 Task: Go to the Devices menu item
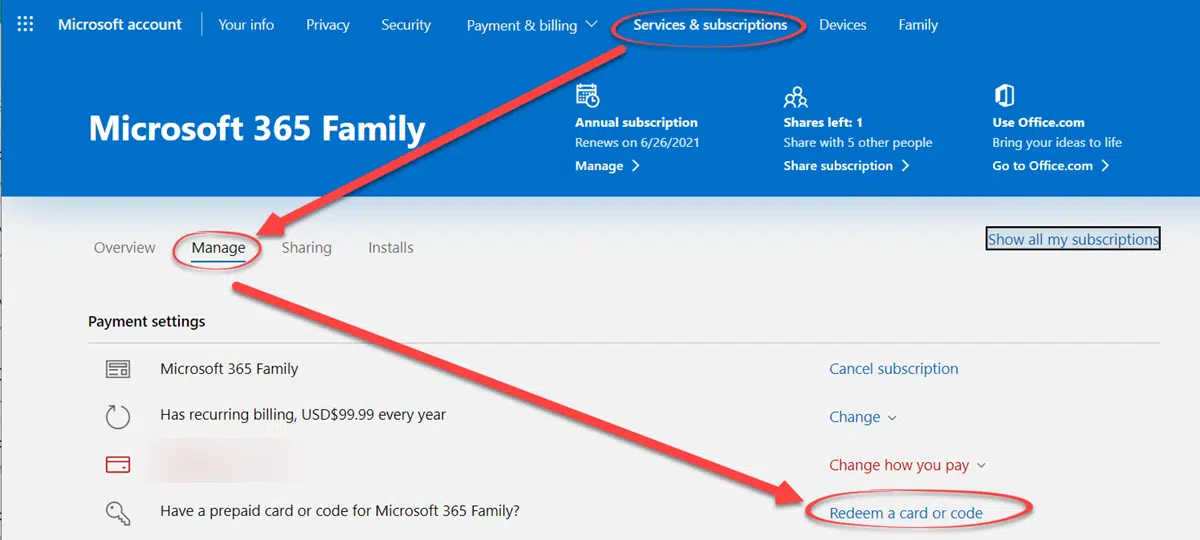click(843, 25)
